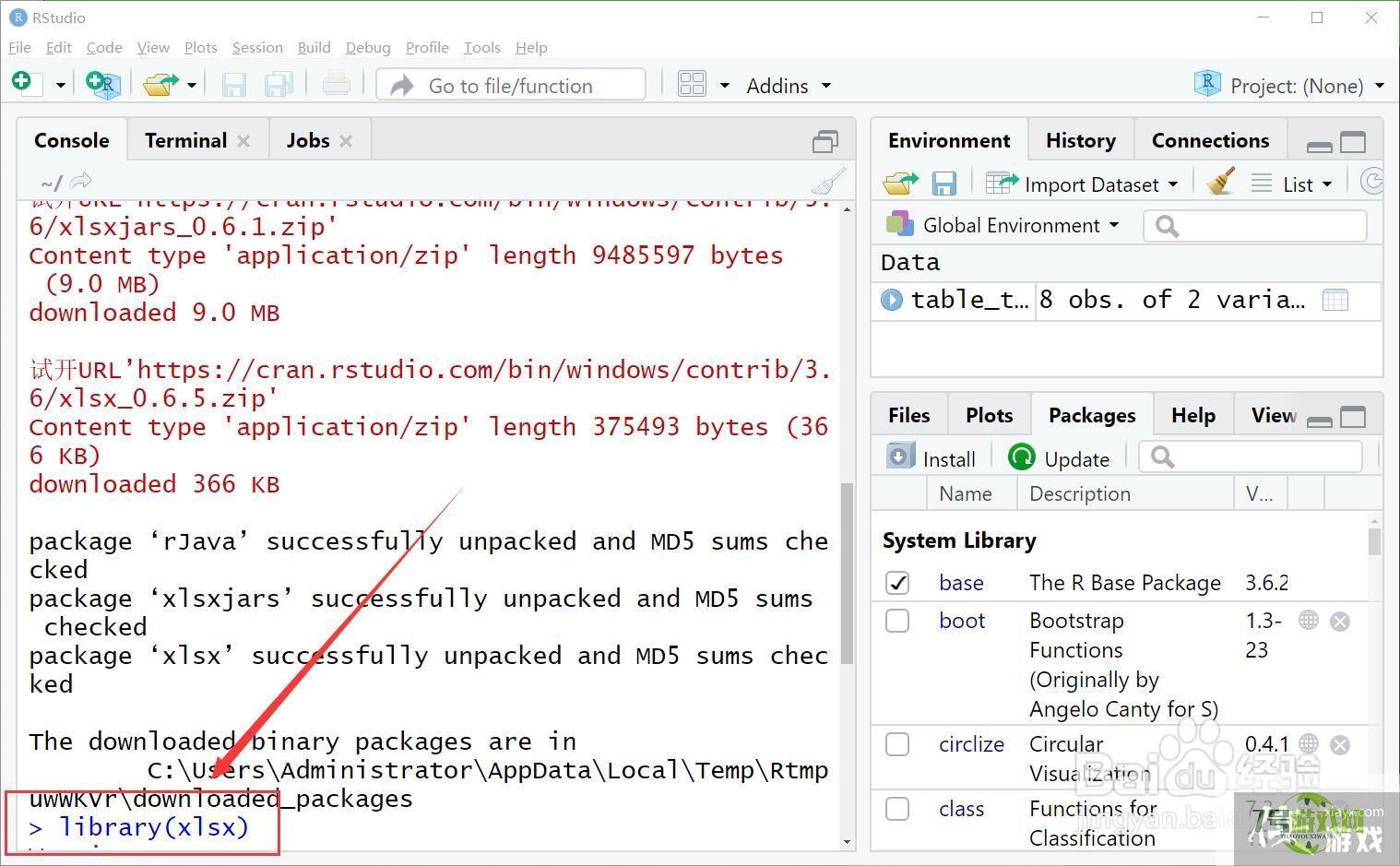Open the Tools menu
The image size is (1400, 866).
[x=481, y=47]
